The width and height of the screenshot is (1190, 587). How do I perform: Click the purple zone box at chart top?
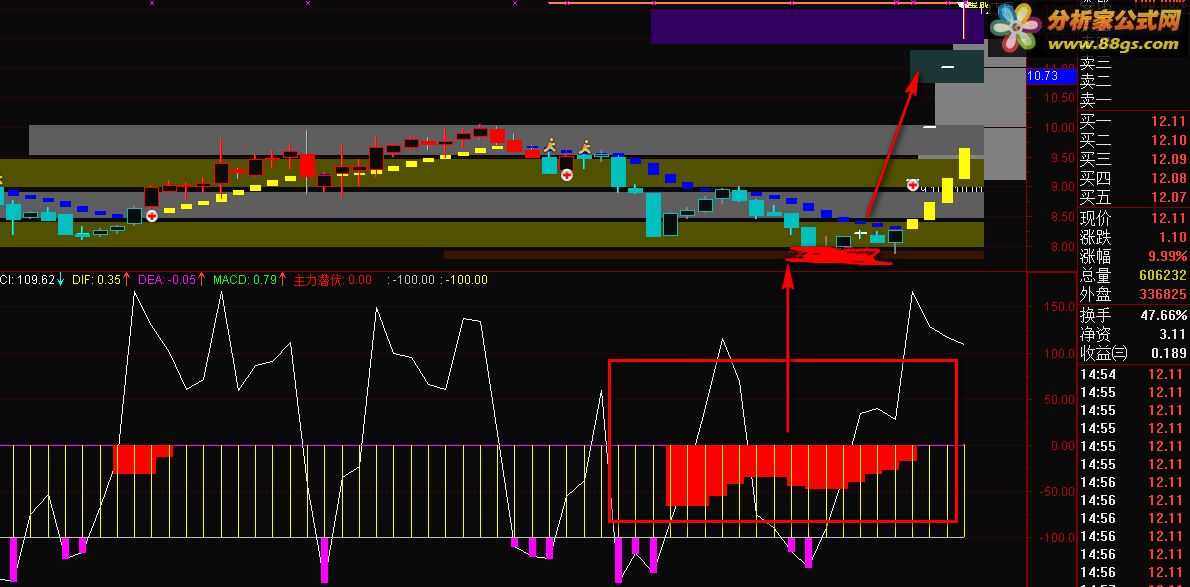(817, 26)
